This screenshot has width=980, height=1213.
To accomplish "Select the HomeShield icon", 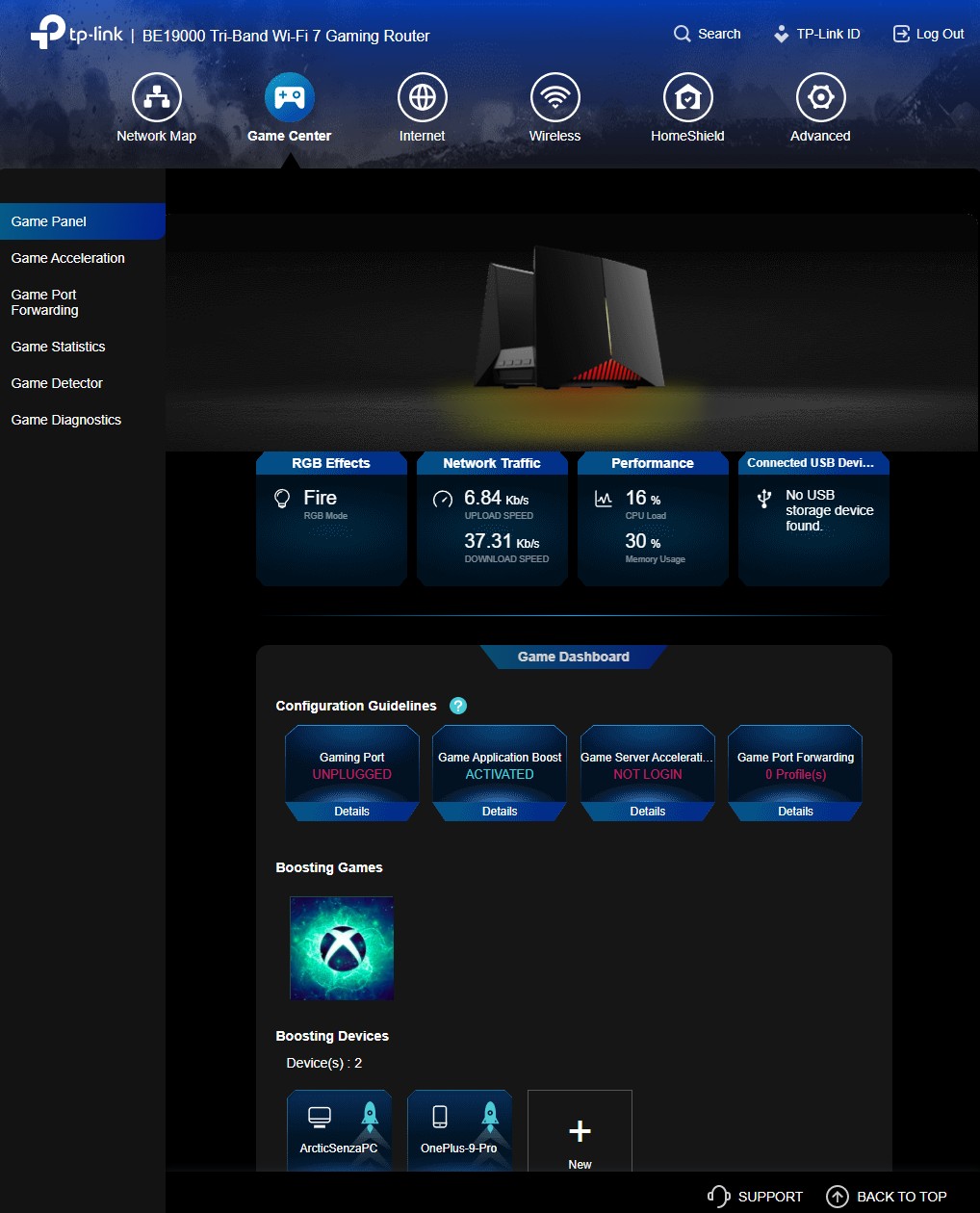I will pyautogui.click(x=687, y=98).
